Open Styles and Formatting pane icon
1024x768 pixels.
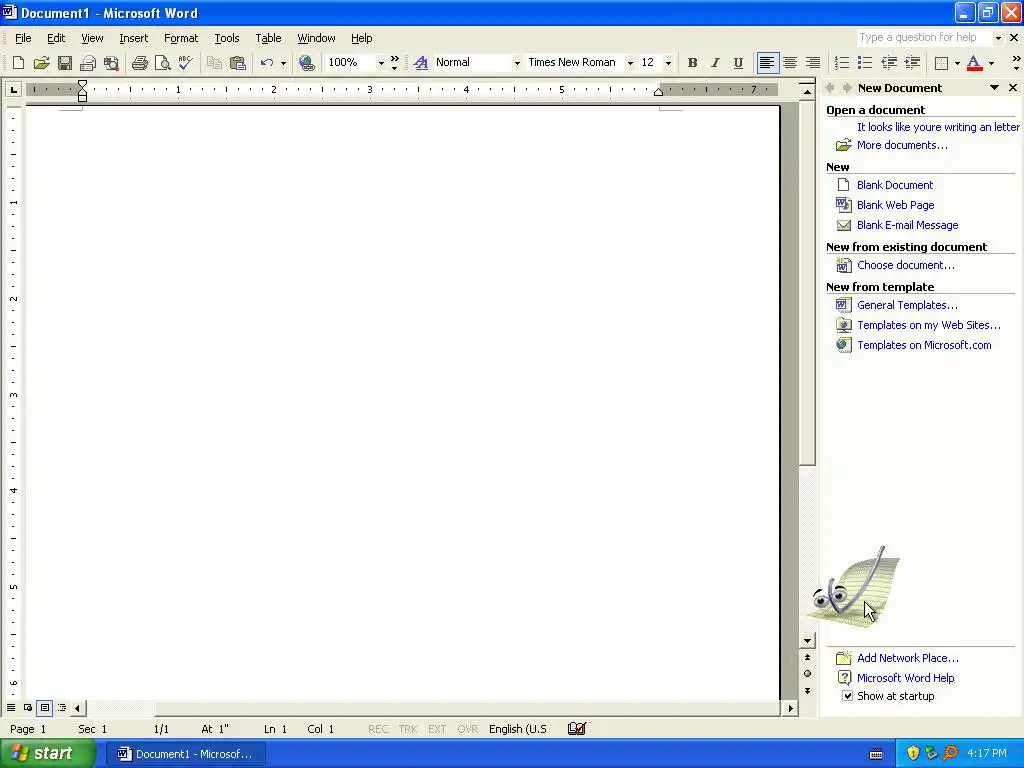coord(421,63)
